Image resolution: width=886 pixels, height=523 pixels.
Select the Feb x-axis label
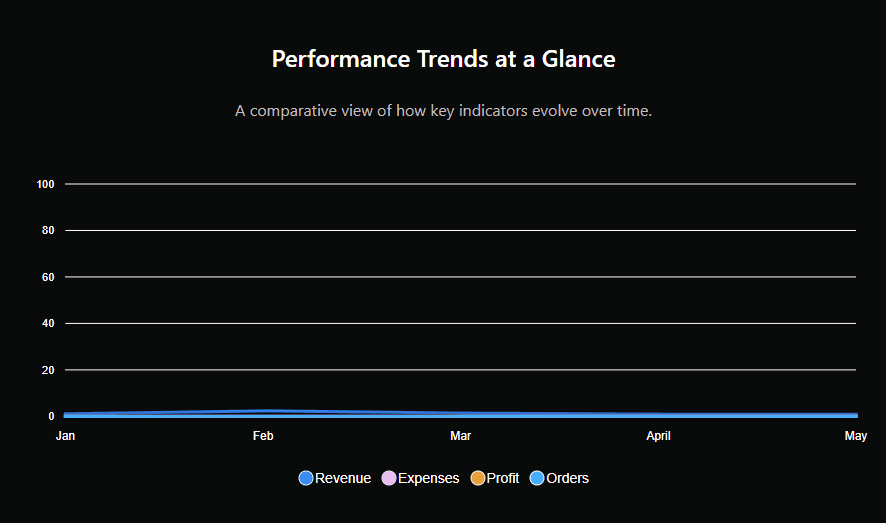click(x=263, y=436)
